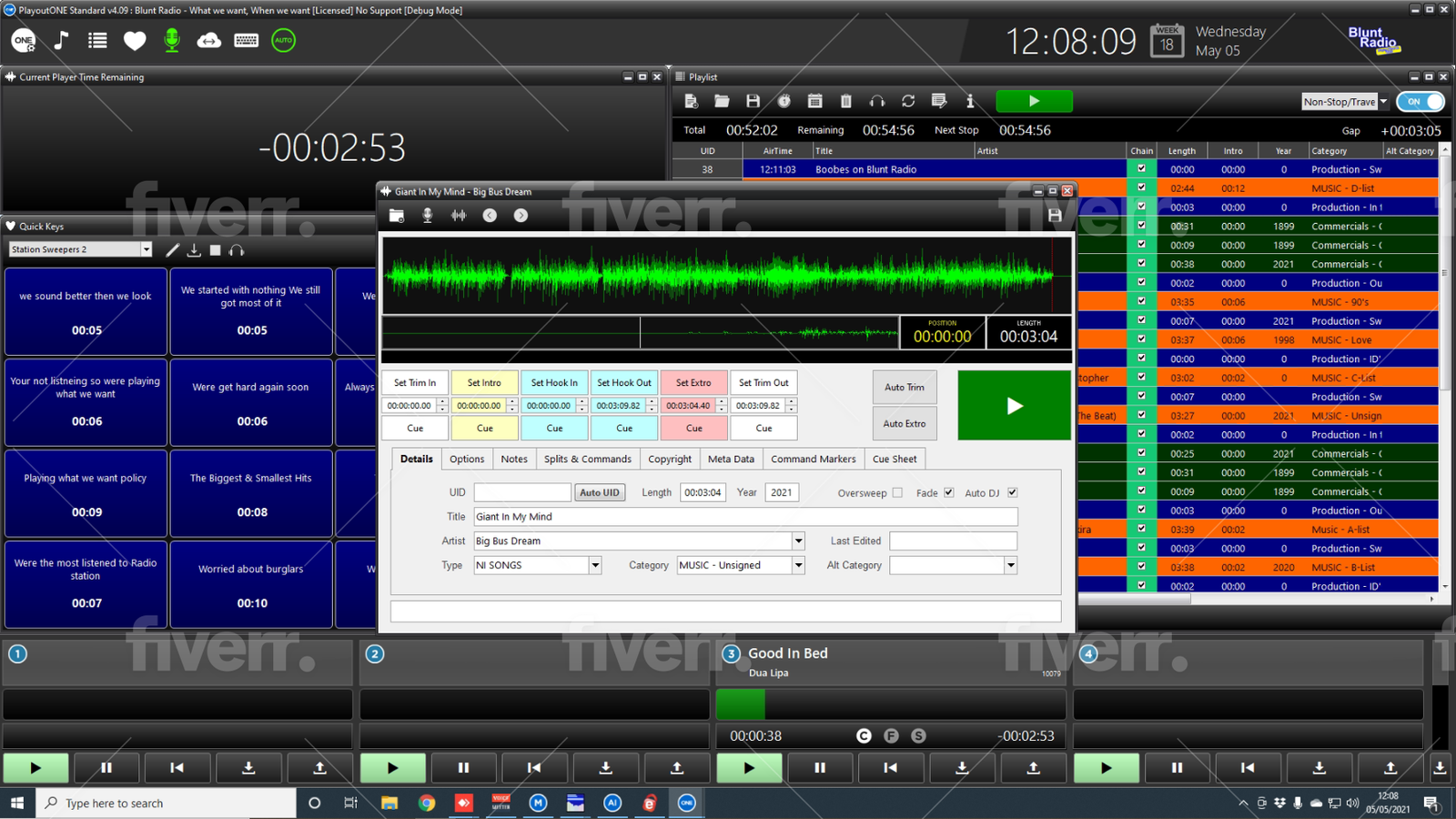Enable the Oversweep checkbox

(897, 493)
